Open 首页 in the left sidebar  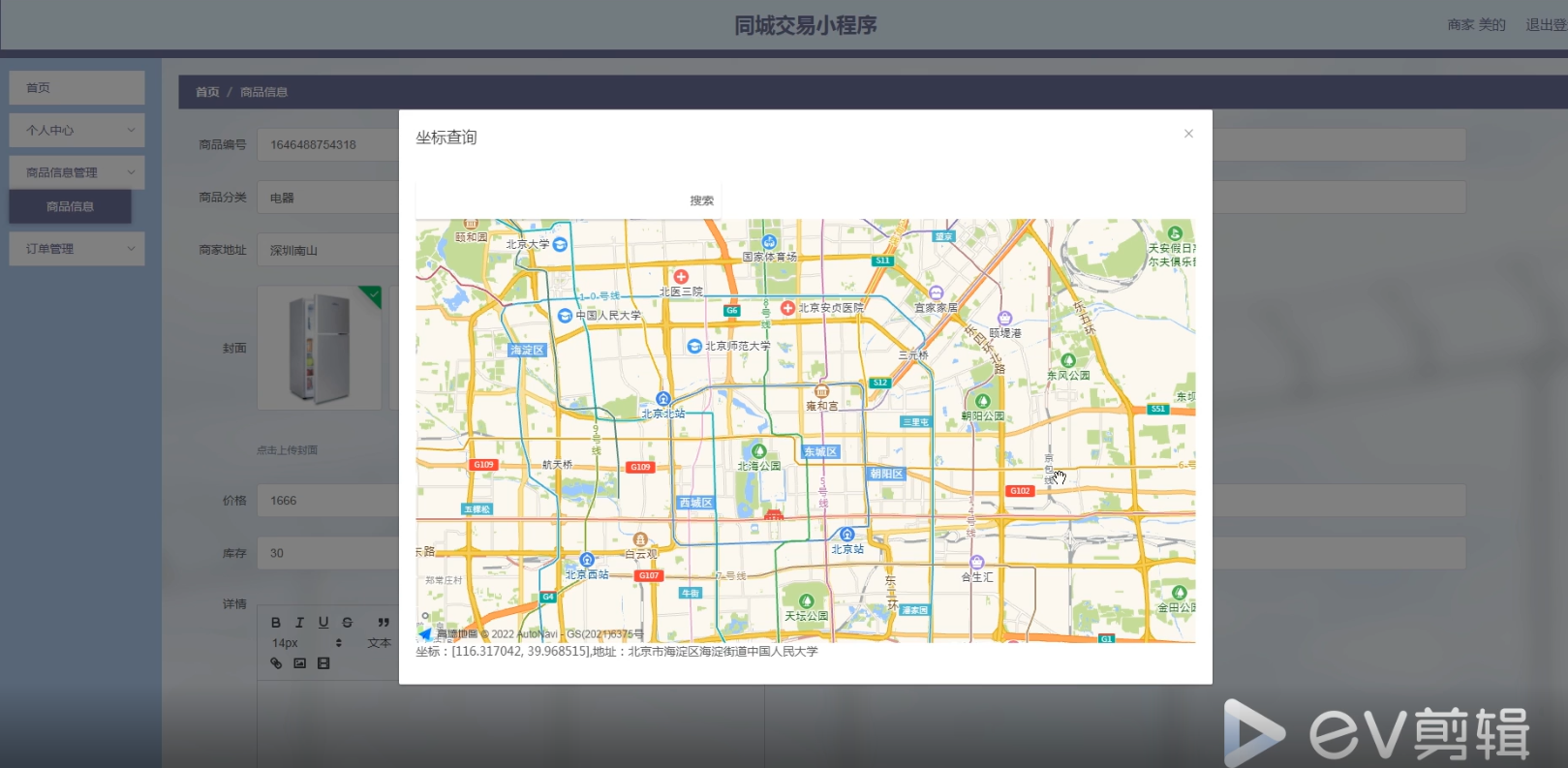77,88
